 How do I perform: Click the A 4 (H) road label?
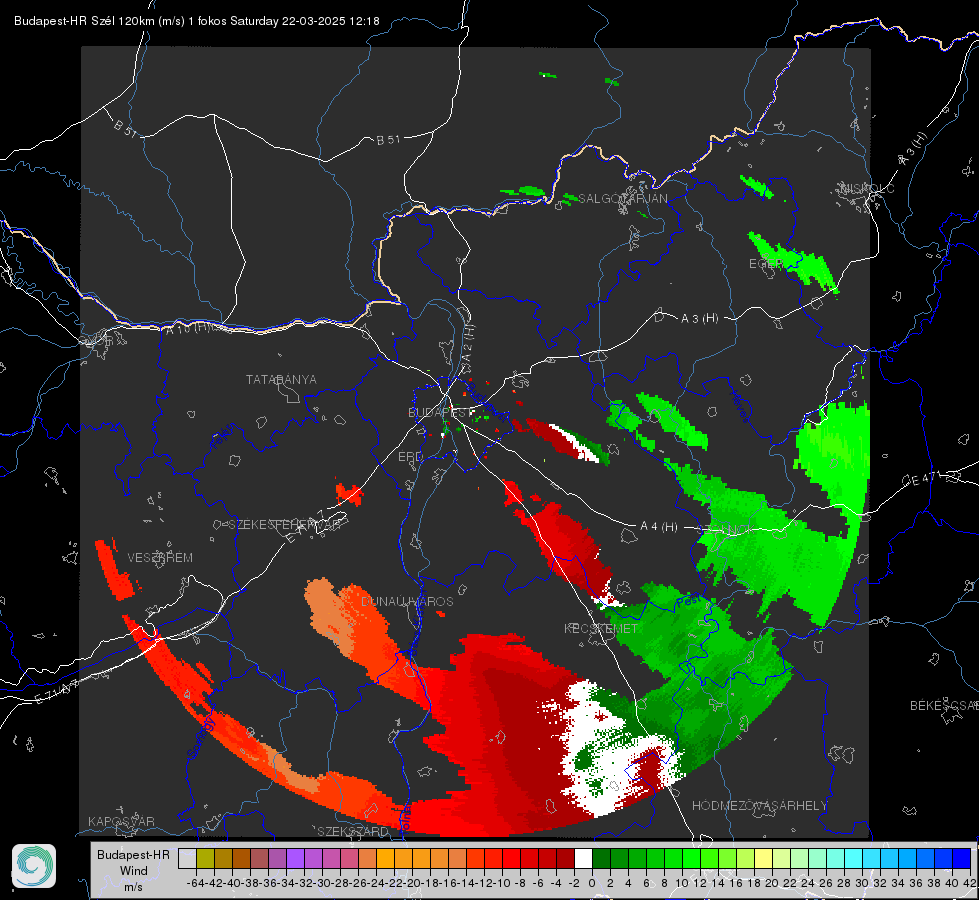click(x=659, y=527)
